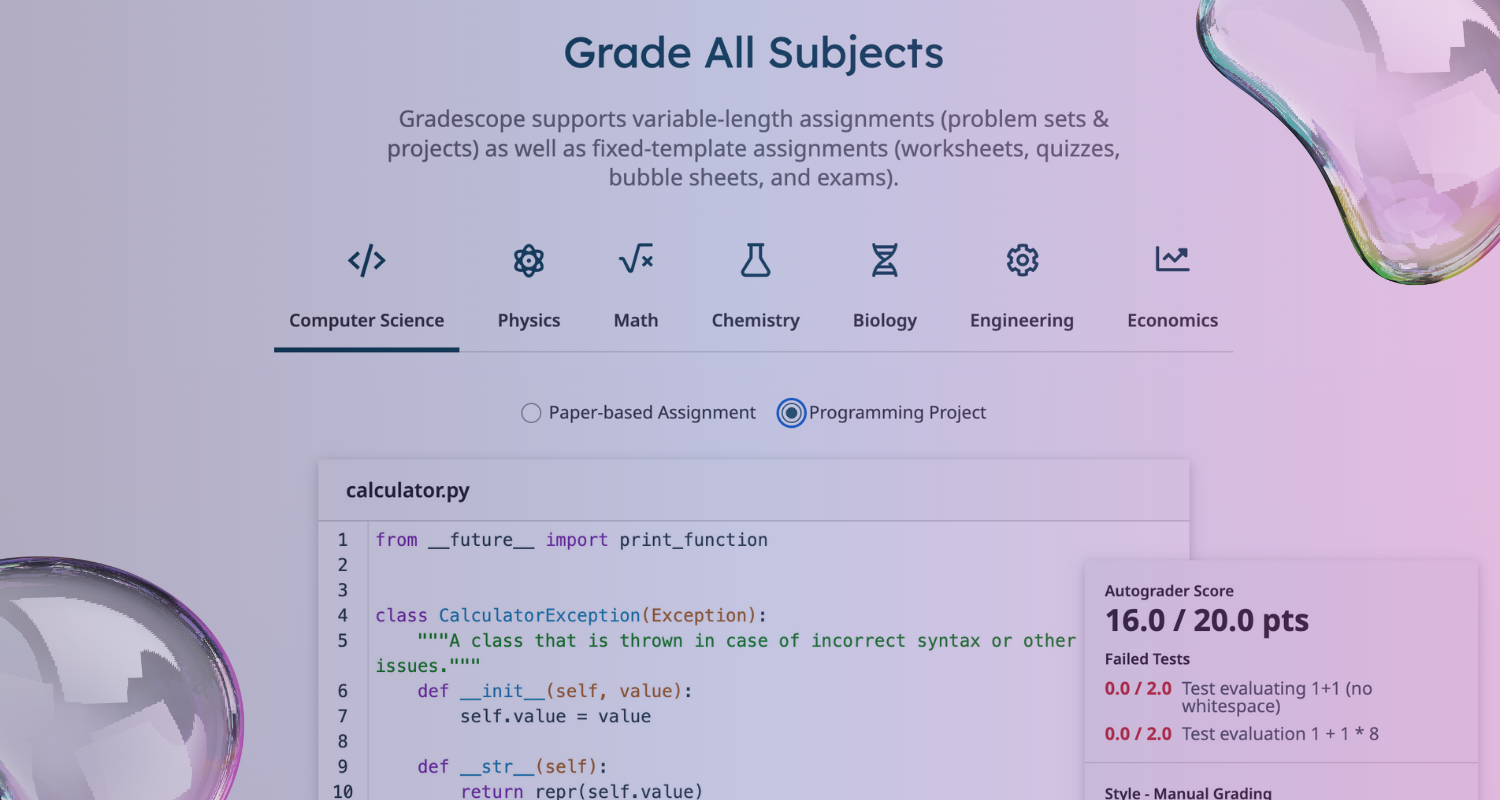The image size is (1500, 800).
Task: Click 'return repr(self.value)' code line
Action: click(x=582, y=792)
